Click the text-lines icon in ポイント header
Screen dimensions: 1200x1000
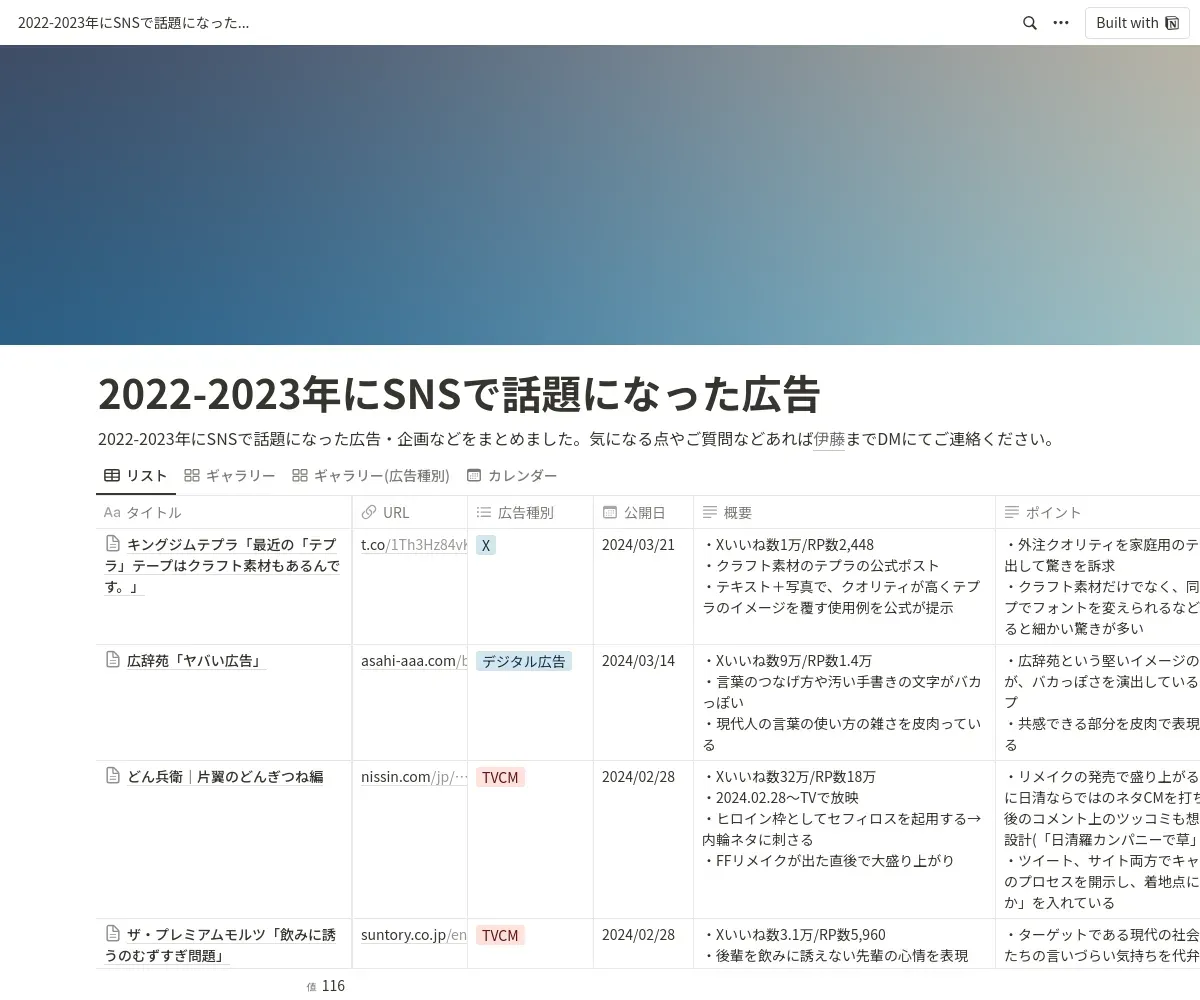click(1012, 512)
